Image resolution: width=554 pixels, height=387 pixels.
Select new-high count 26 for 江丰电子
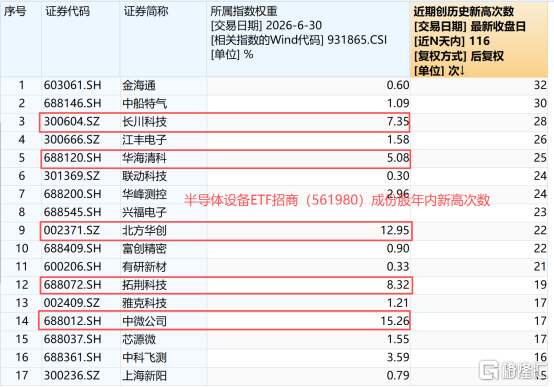[x=540, y=140]
